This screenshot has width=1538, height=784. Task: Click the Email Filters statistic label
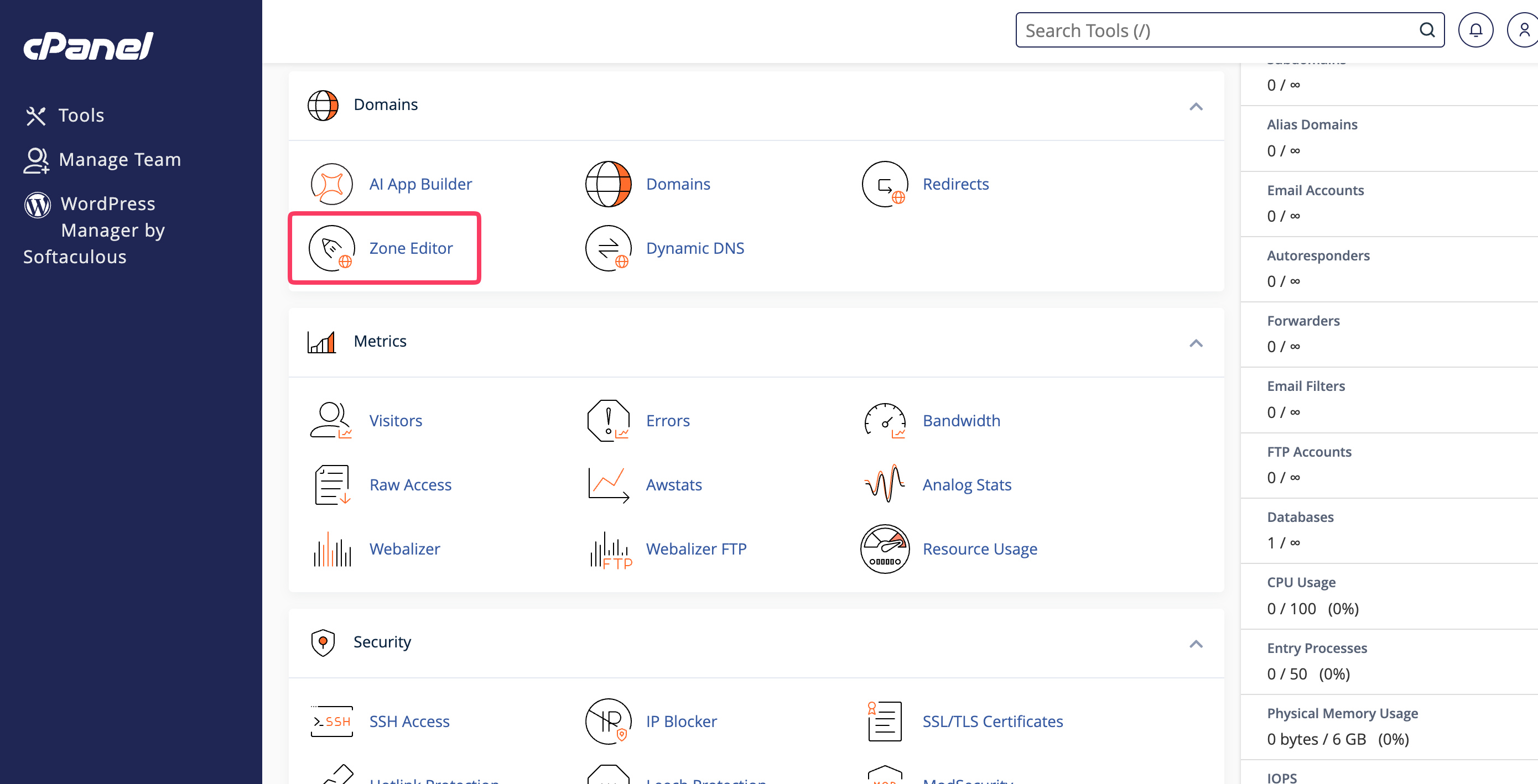tap(1306, 386)
